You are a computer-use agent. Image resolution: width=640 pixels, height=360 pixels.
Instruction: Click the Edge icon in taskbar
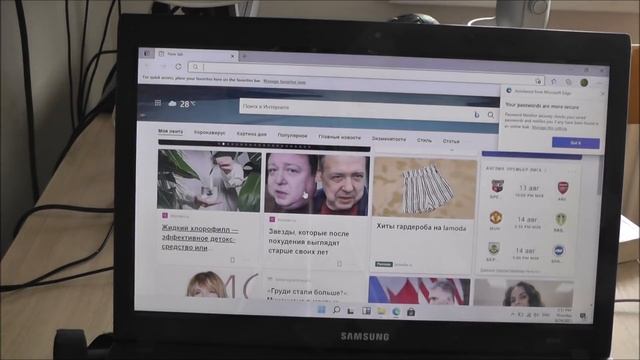(x=396, y=312)
